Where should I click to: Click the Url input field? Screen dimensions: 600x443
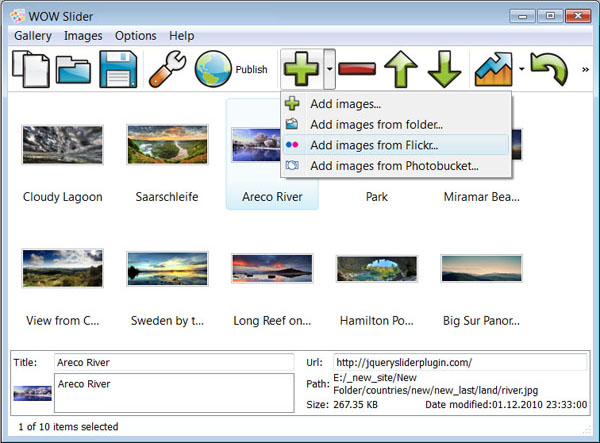[x=460, y=362]
